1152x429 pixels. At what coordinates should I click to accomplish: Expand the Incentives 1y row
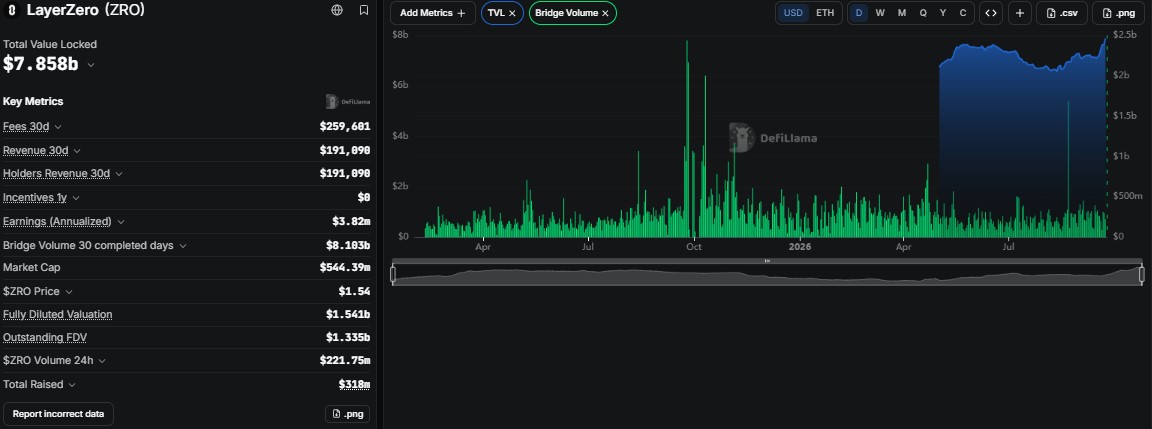[76, 198]
